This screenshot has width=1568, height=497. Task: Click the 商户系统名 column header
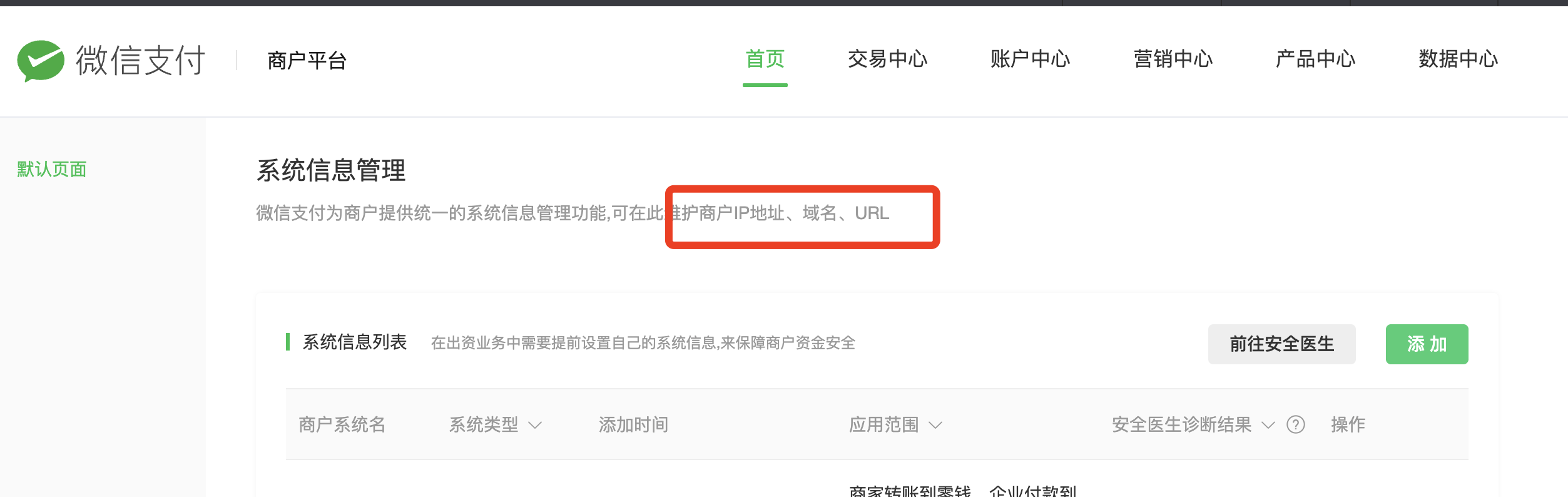click(342, 425)
